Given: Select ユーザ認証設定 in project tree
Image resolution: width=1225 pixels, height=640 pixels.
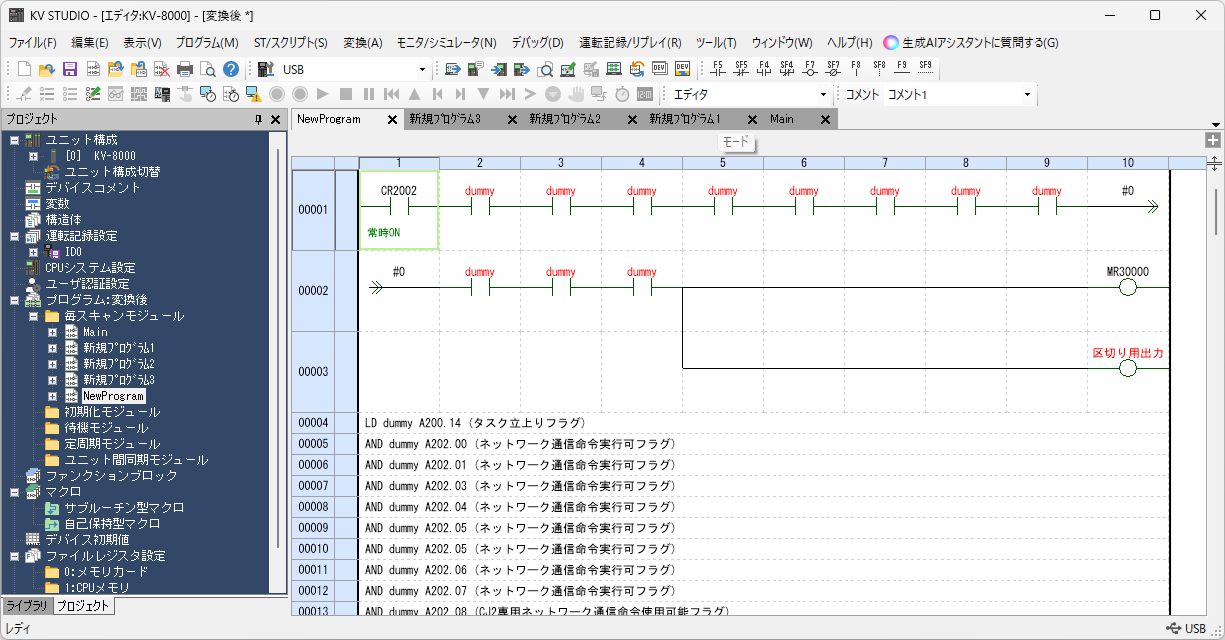Looking at the screenshot, I should pyautogui.click(x=87, y=284).
